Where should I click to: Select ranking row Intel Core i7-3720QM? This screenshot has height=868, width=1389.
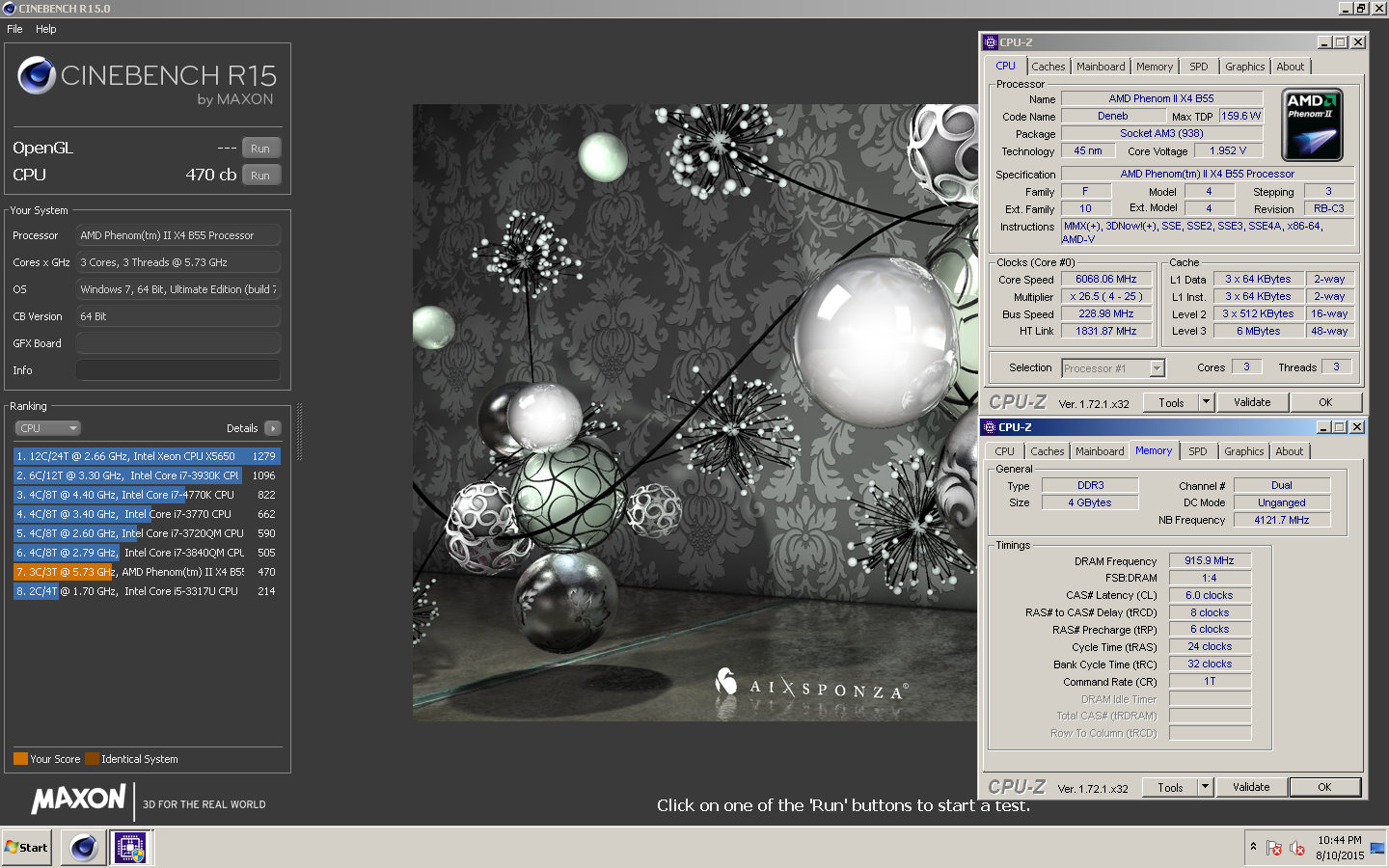pyautogui.click(x=147, y=533)
